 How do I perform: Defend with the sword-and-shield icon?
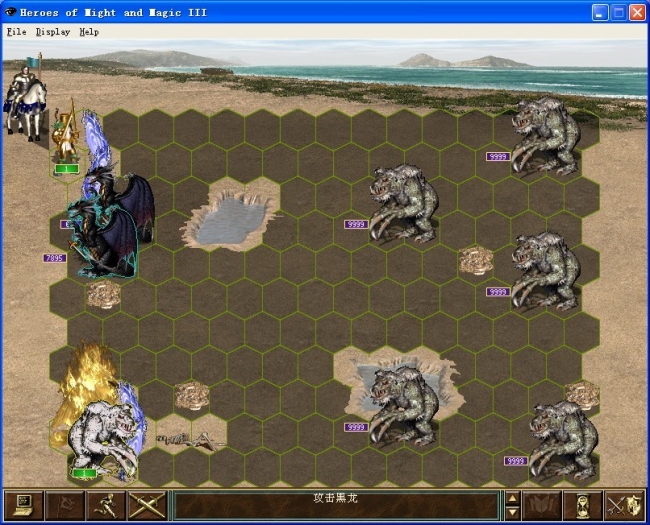(x=624, y=506)
